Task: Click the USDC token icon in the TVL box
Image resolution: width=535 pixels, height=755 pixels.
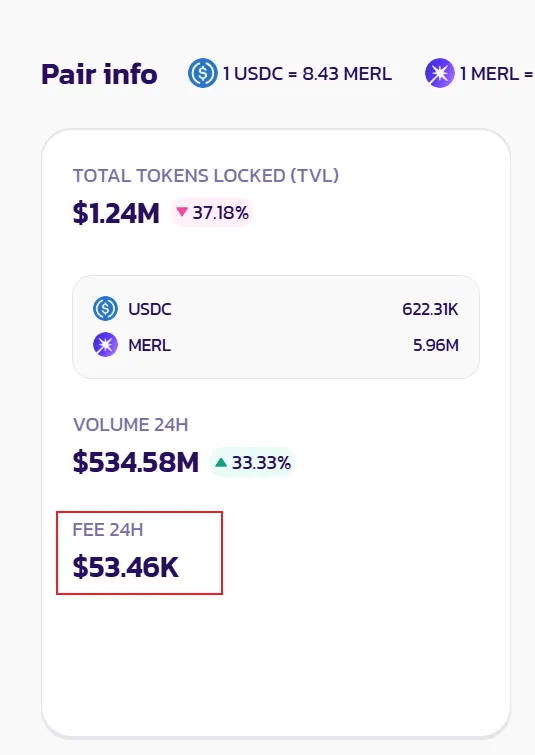Action: pos(105,309)
